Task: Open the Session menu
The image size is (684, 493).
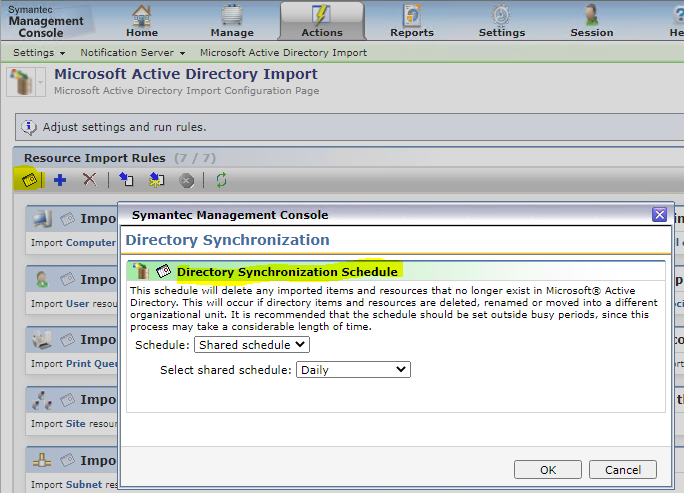Action: pos(592,21)
